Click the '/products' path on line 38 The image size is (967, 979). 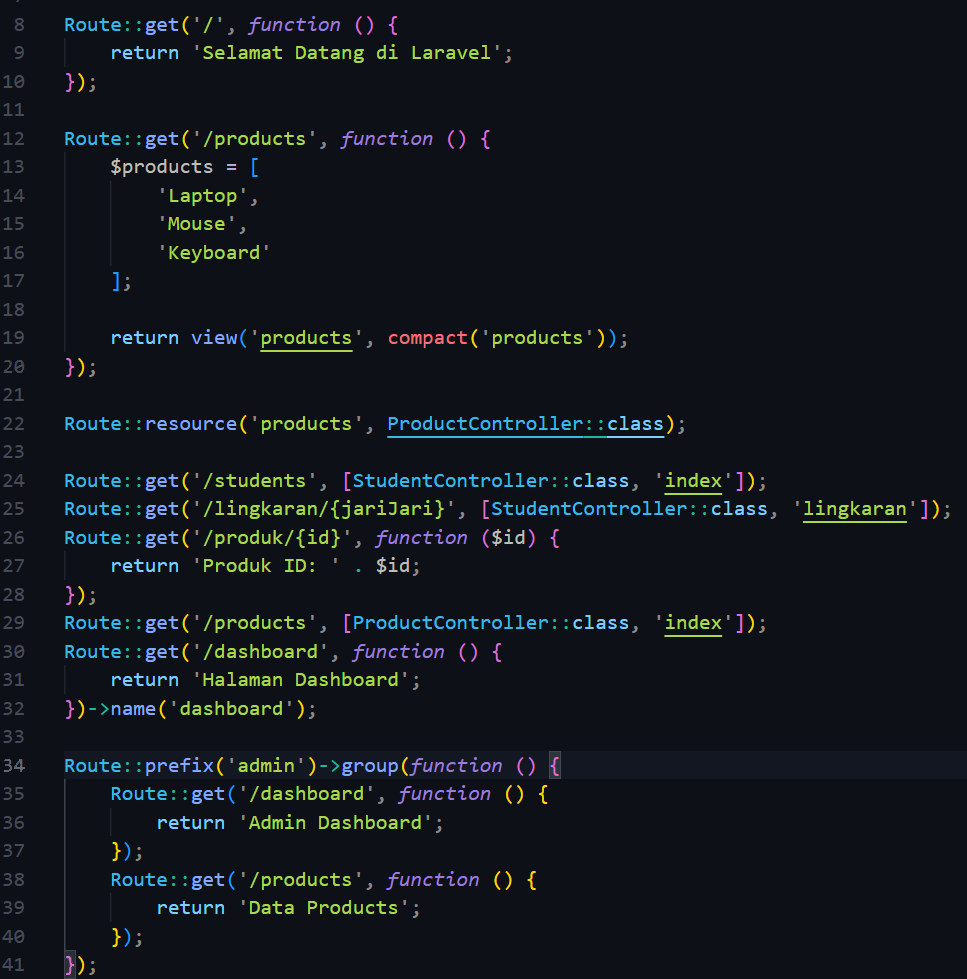pyautogui.click(x=300, y=880)
